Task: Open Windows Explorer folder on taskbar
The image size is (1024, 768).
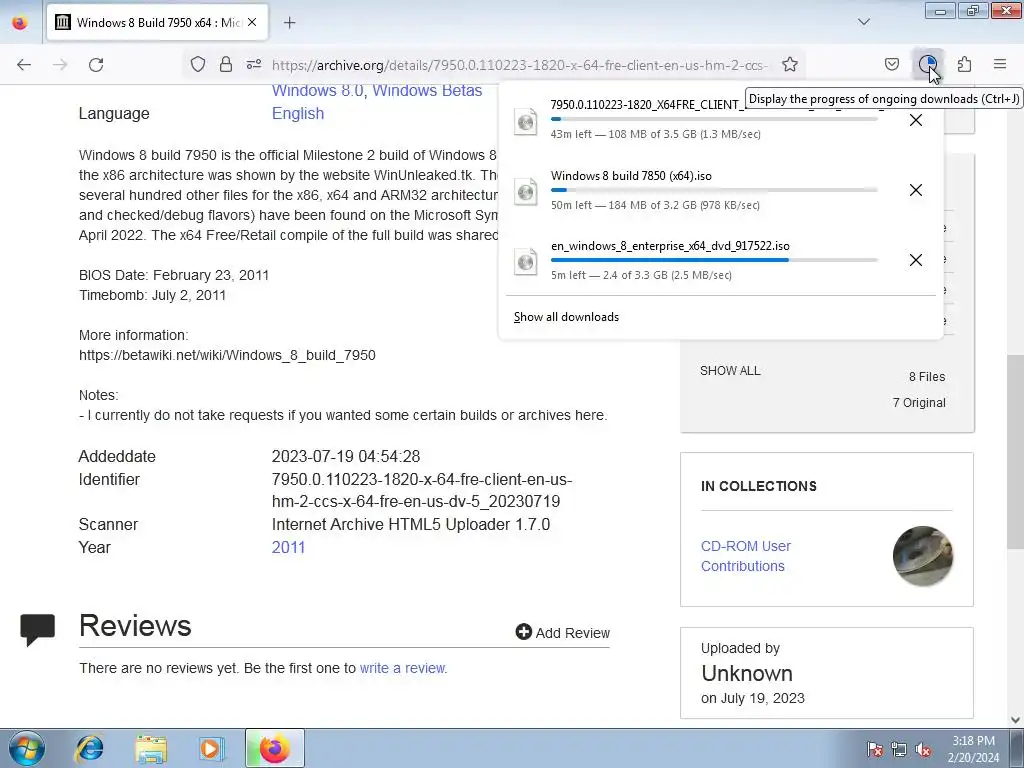Action: 151,748
